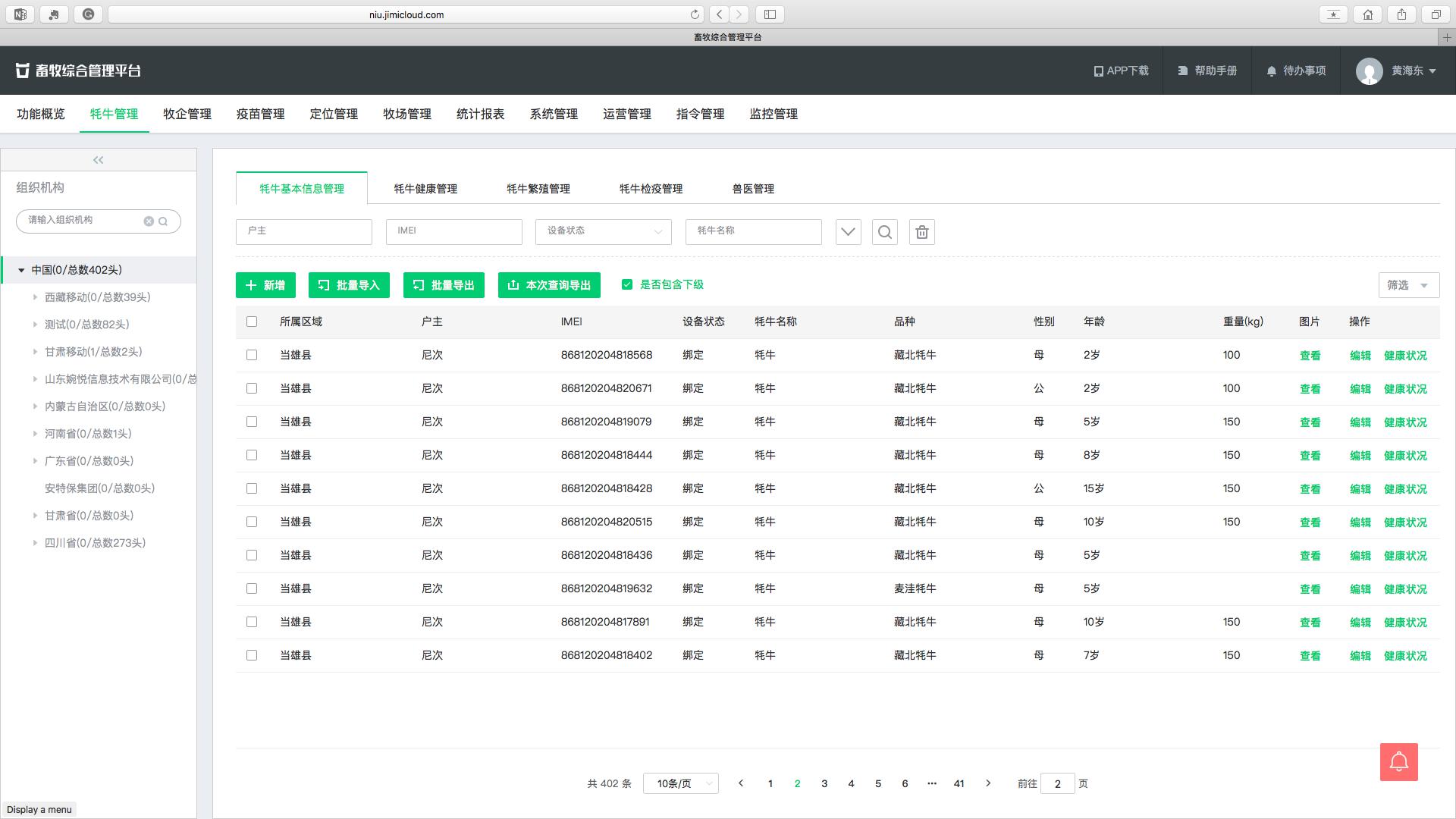This screenshot has height=819, width=1456.
Task: Select all rows with header checkbox
Action: [x=252, y=322]
